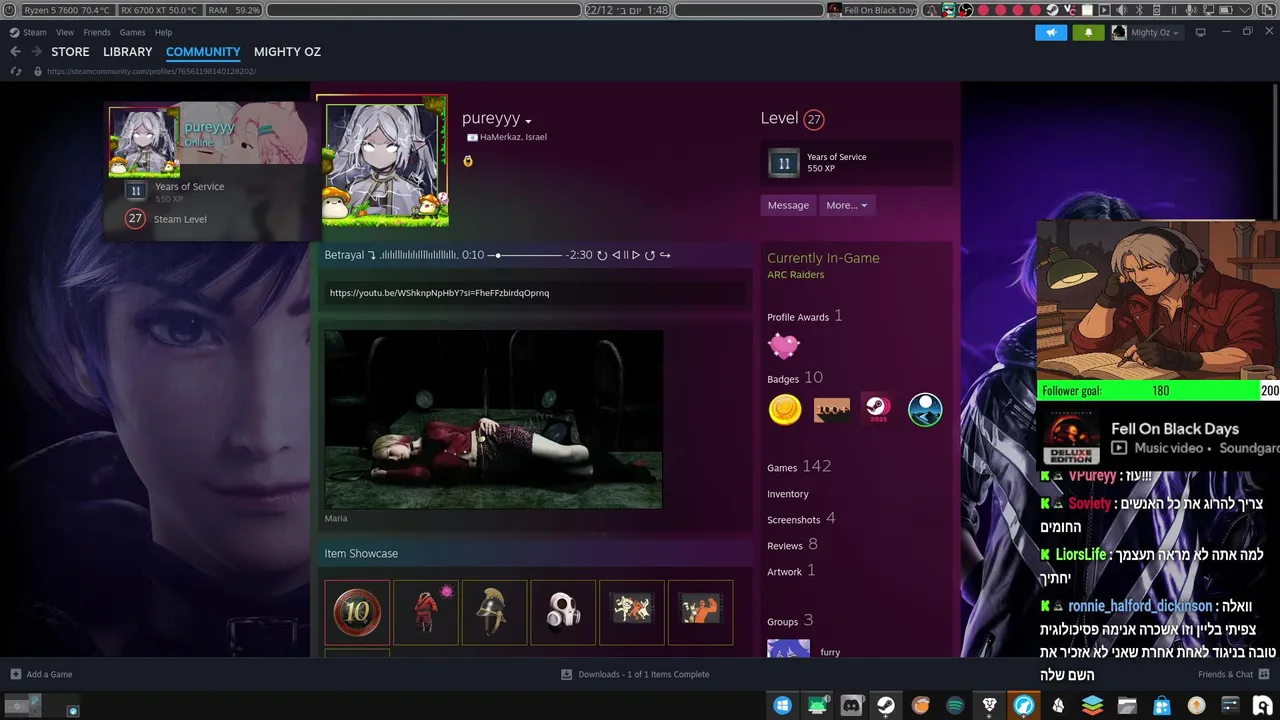Open the file manager from the taskbar
The image size is (1280, 720).
pyautogui.click(x=1127, y=706)
